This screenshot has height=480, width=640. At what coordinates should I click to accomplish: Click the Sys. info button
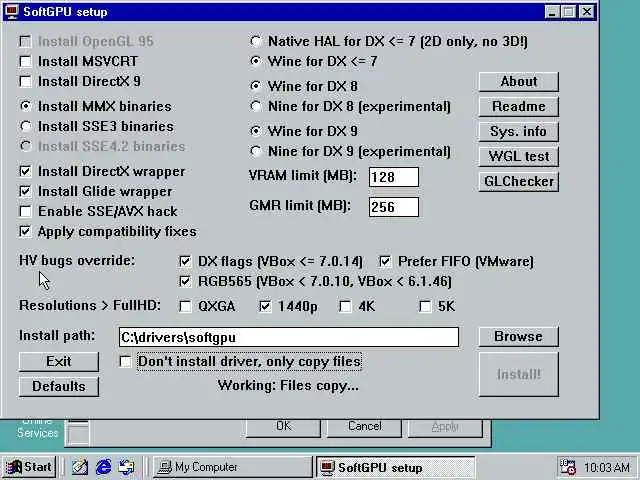pyautogui.click(x=519, y=131)
